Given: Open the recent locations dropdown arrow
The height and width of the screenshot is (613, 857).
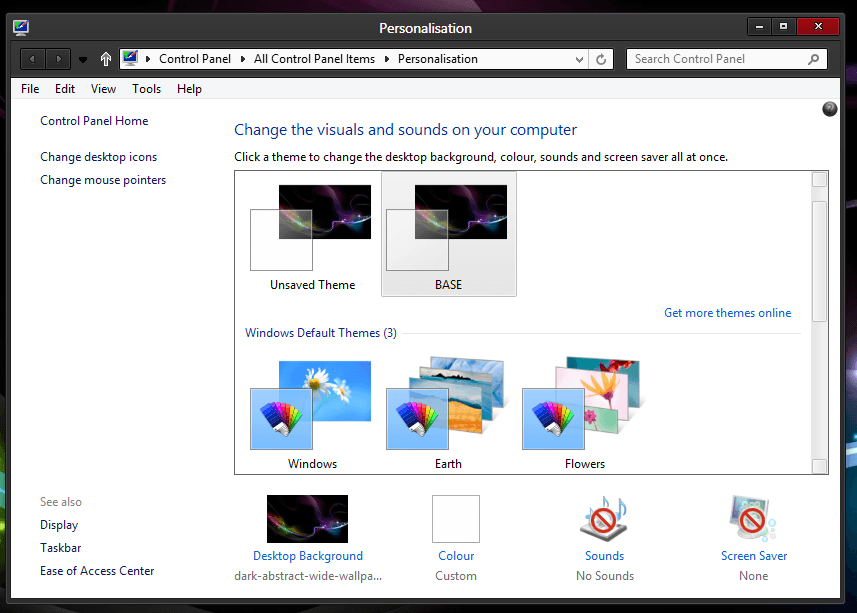Looking at the screenshot, I should tap(83, 59).
